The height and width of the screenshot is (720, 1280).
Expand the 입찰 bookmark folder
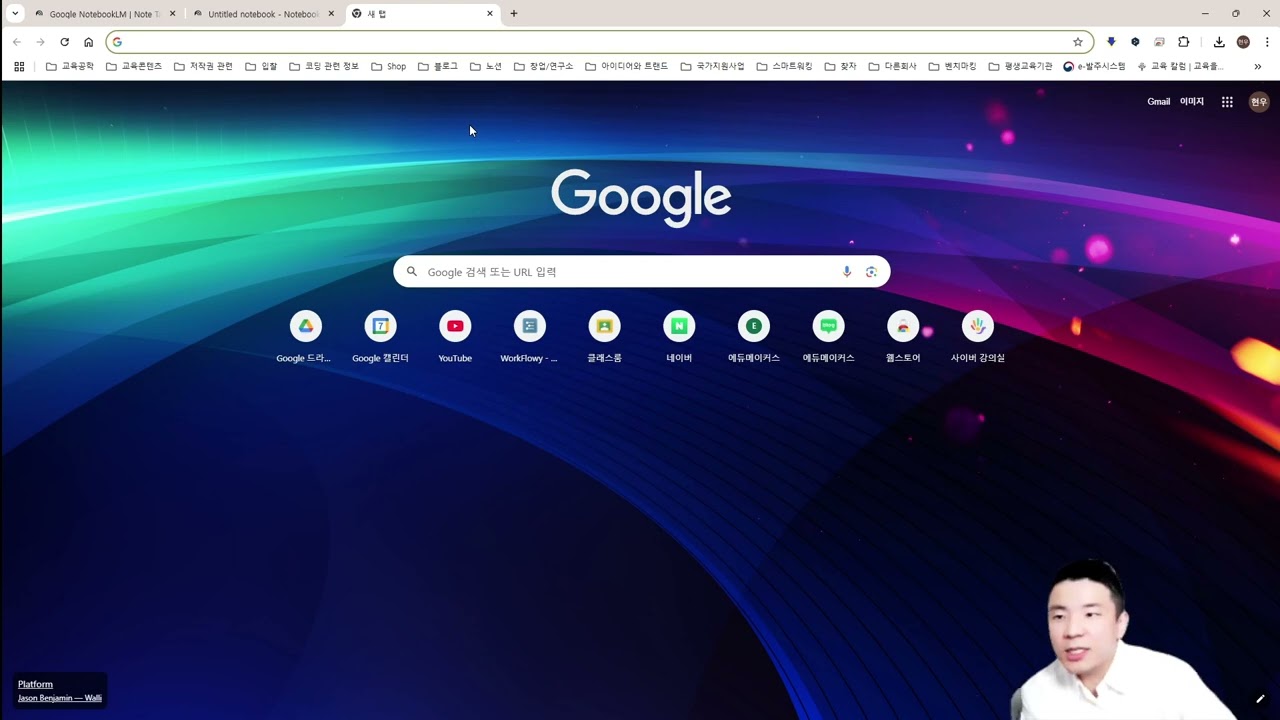[x=261, y=67]
